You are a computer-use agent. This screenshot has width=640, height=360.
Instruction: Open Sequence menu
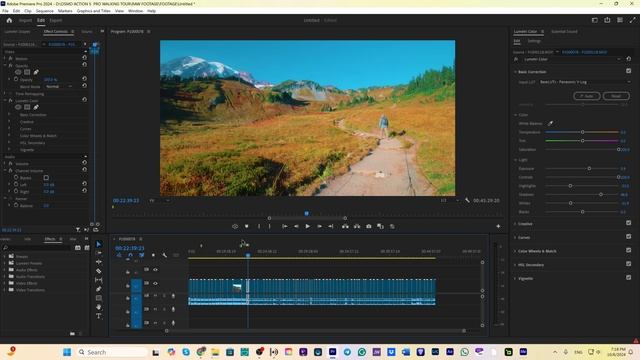coord(44,11)
